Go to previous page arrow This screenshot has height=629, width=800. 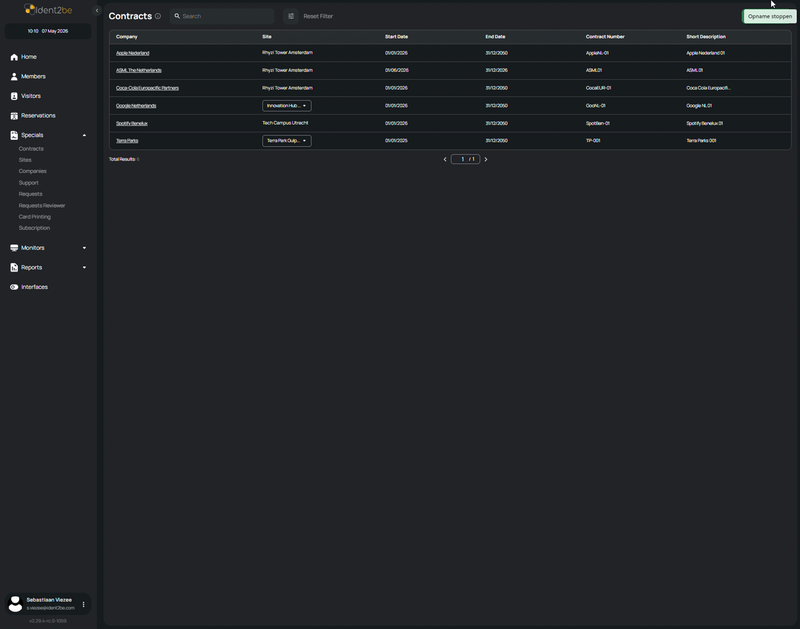(445, 160)
